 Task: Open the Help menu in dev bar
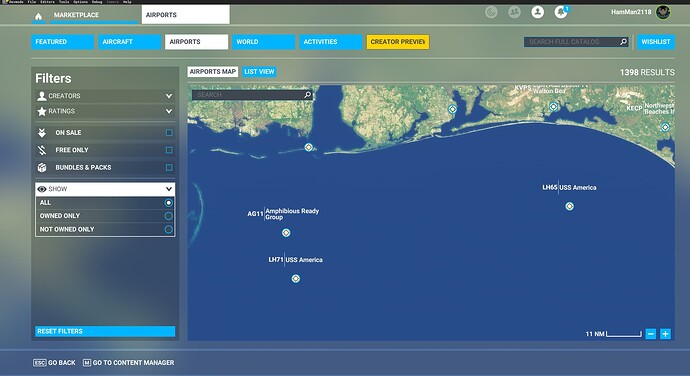(127, 2)
